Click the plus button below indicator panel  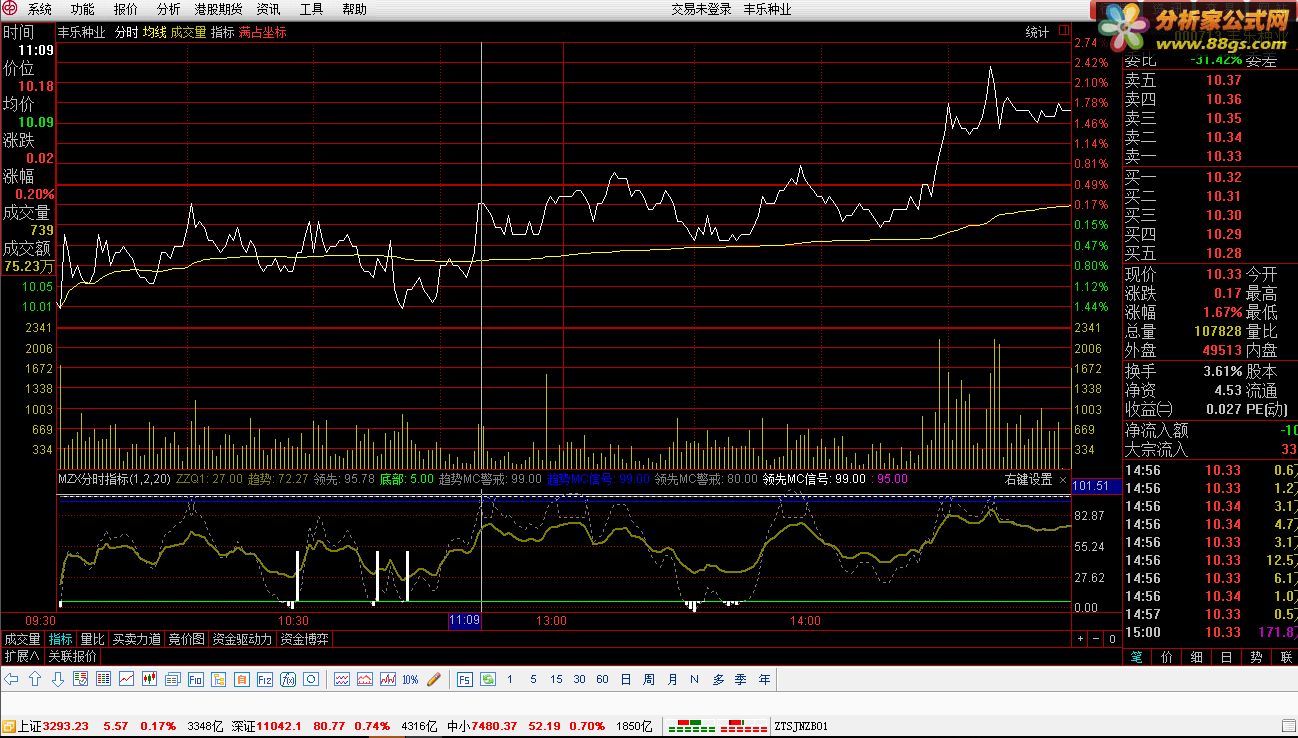[1080, 638]
